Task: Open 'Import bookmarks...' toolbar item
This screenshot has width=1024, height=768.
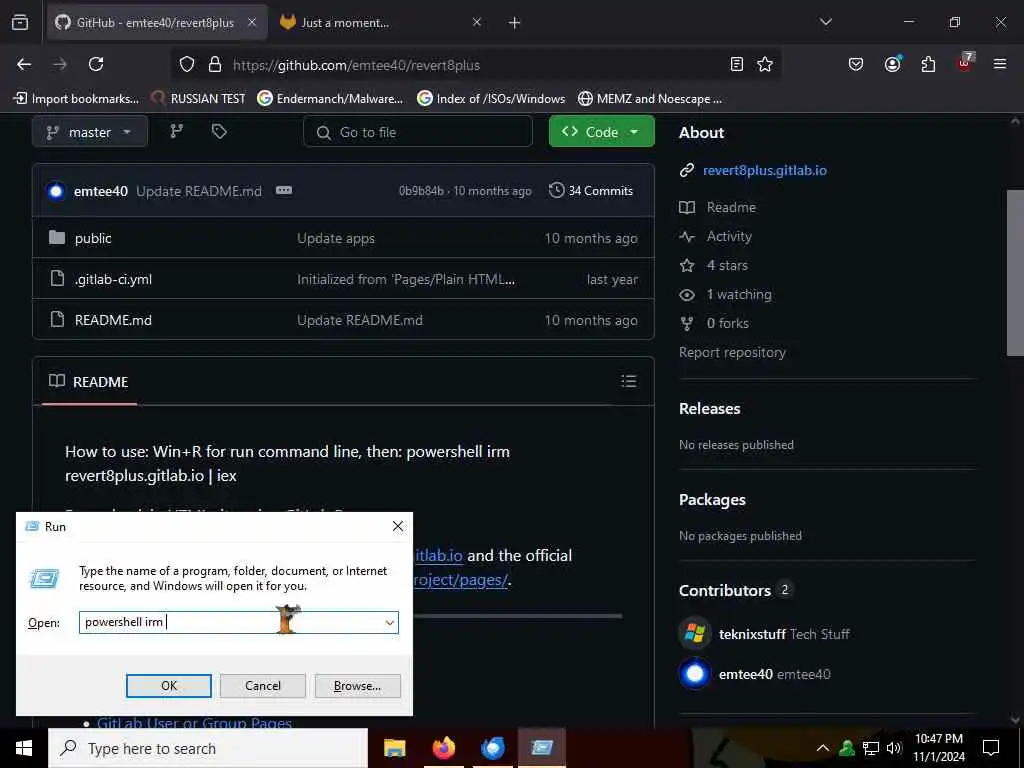Action: (x=76, y=99)
